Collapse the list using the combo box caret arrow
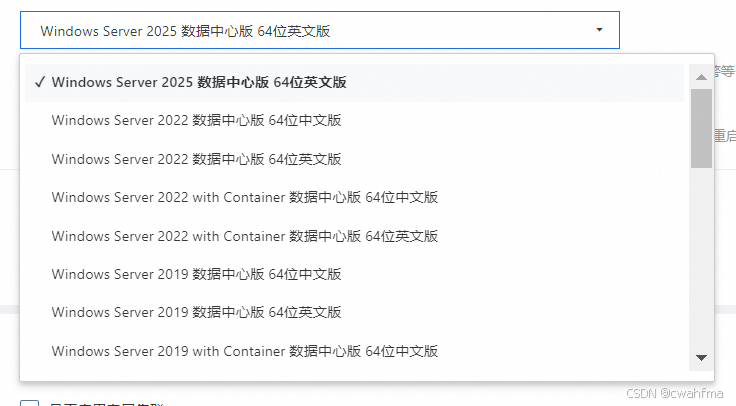The image size is (736, 406). (599, 30)
